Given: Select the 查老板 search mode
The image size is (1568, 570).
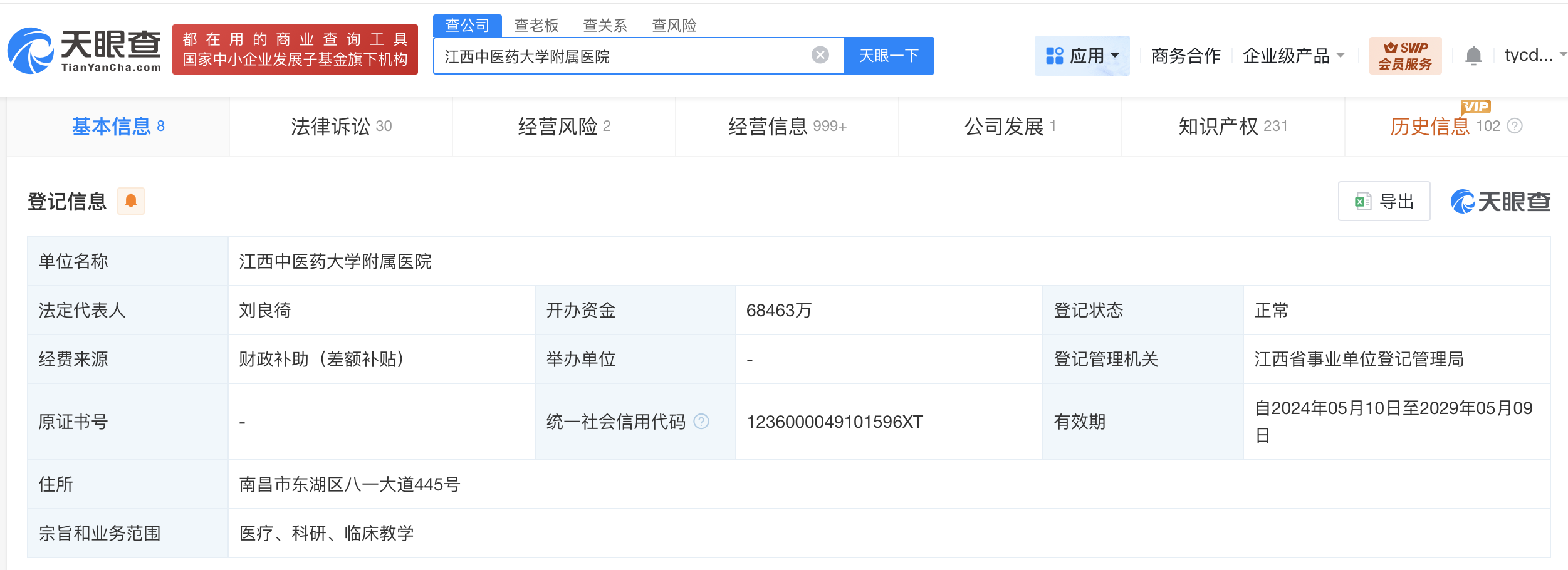Looking at the screenshot, I should [x=536, y=25].
